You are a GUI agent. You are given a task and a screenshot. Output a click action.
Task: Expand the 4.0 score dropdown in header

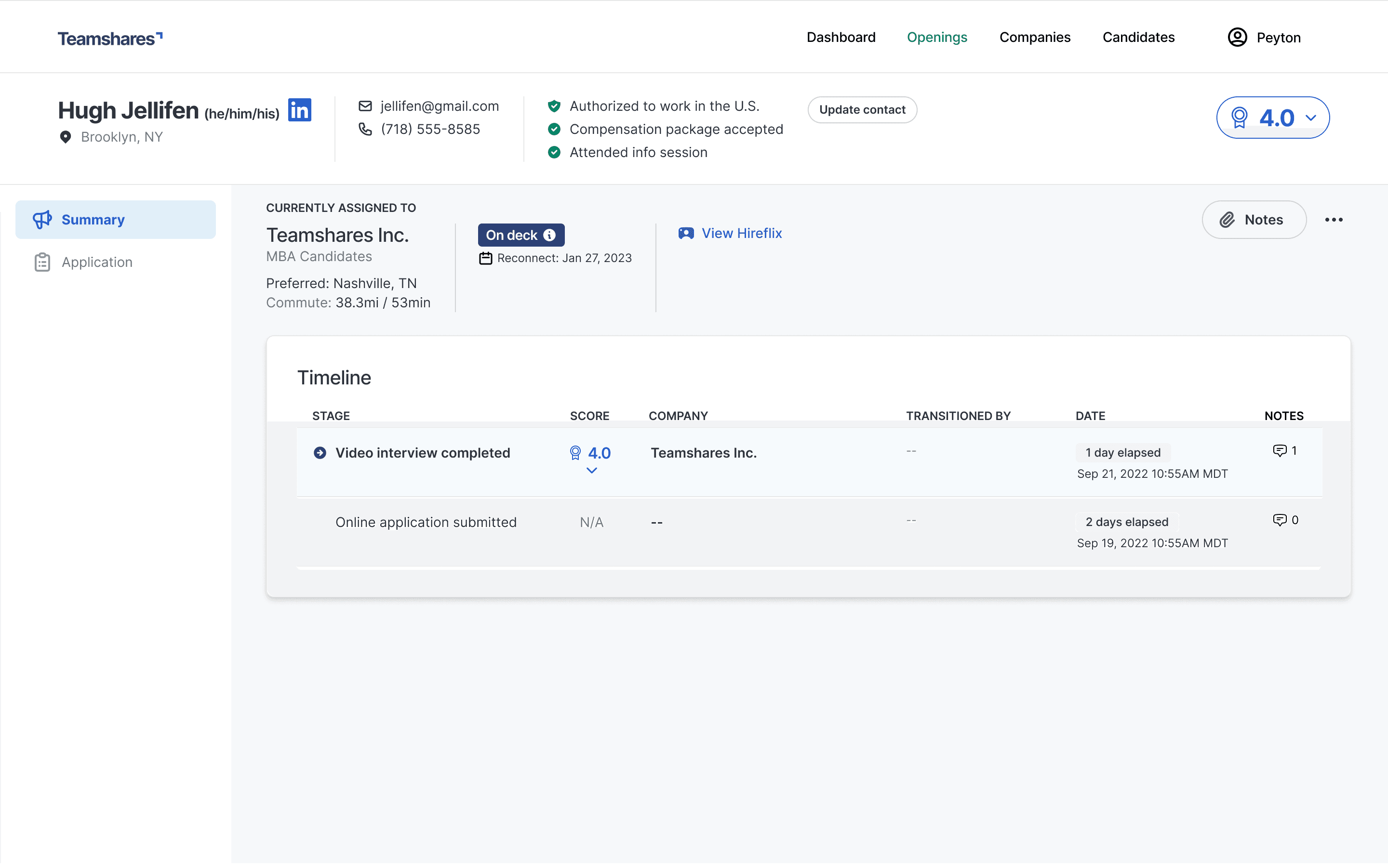(1310, 118)
